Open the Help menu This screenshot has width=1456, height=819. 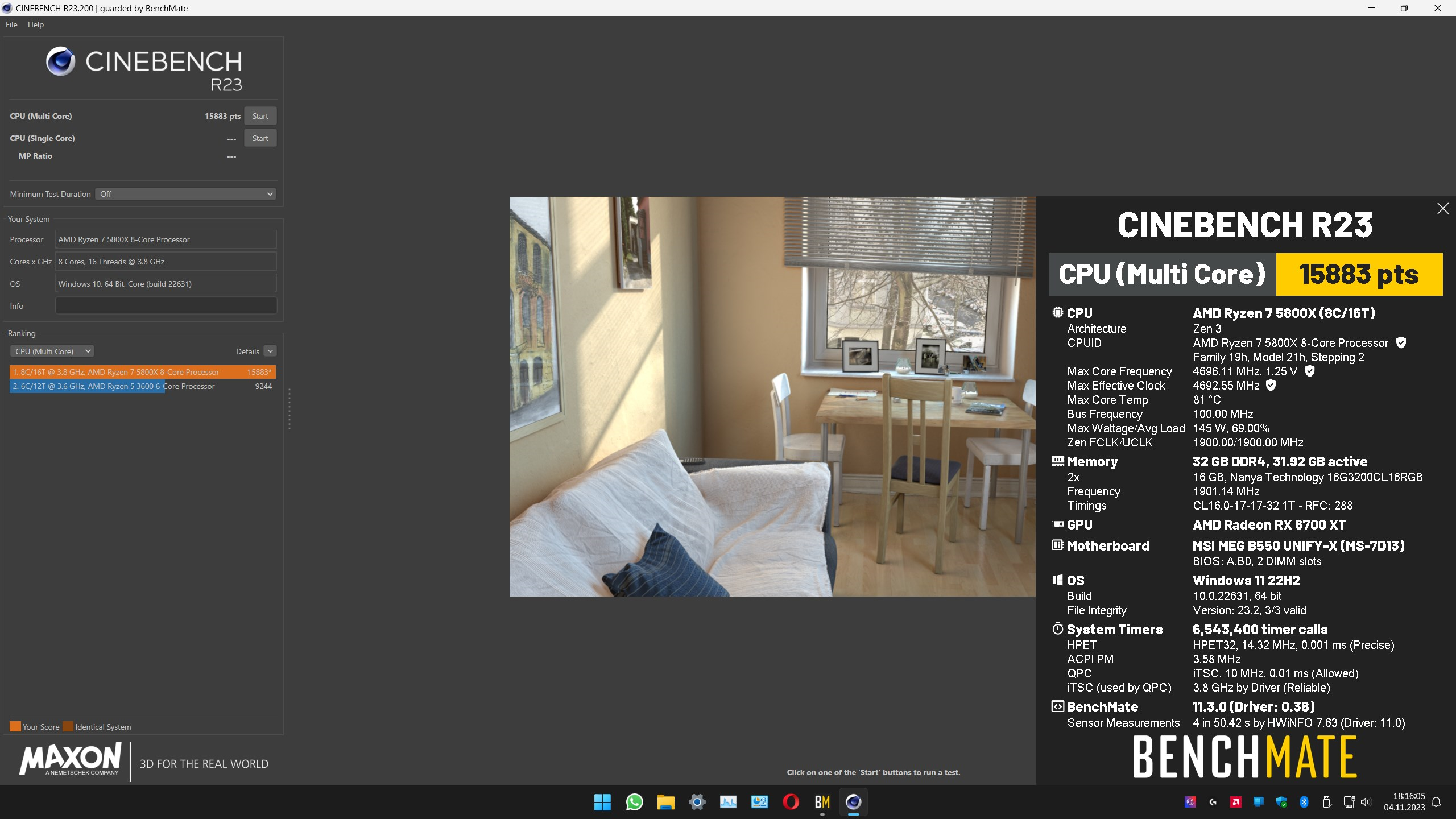pos(35,24)
